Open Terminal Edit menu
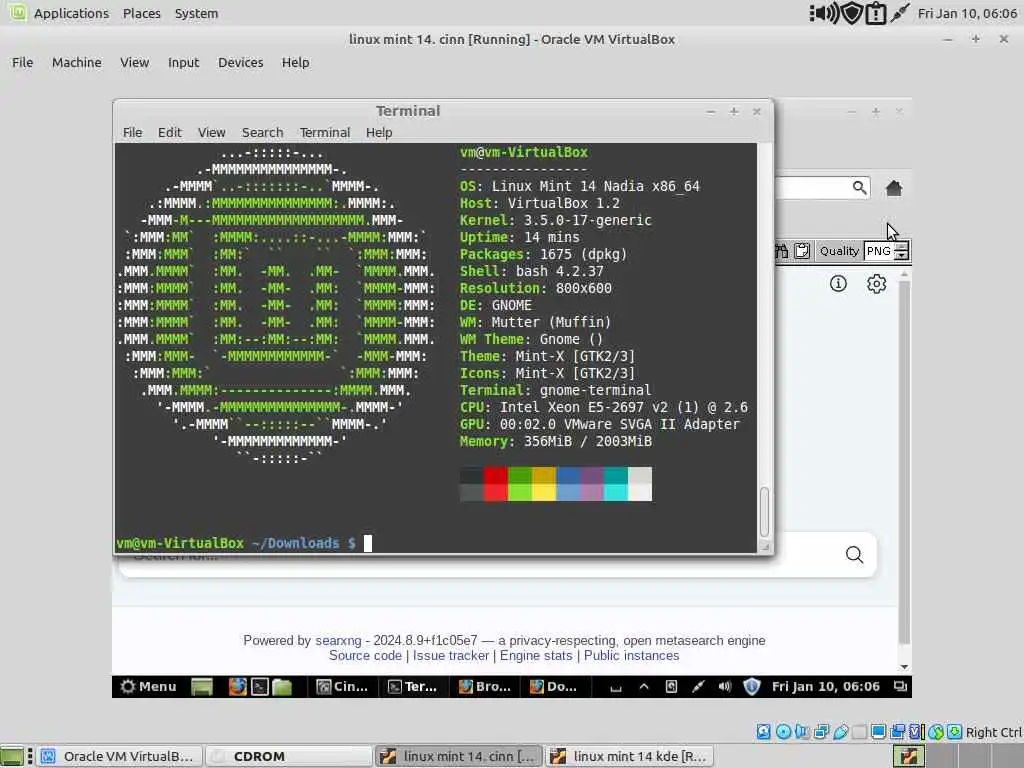This screenshot has height=768, width=1024. click(x=170, y=133)
